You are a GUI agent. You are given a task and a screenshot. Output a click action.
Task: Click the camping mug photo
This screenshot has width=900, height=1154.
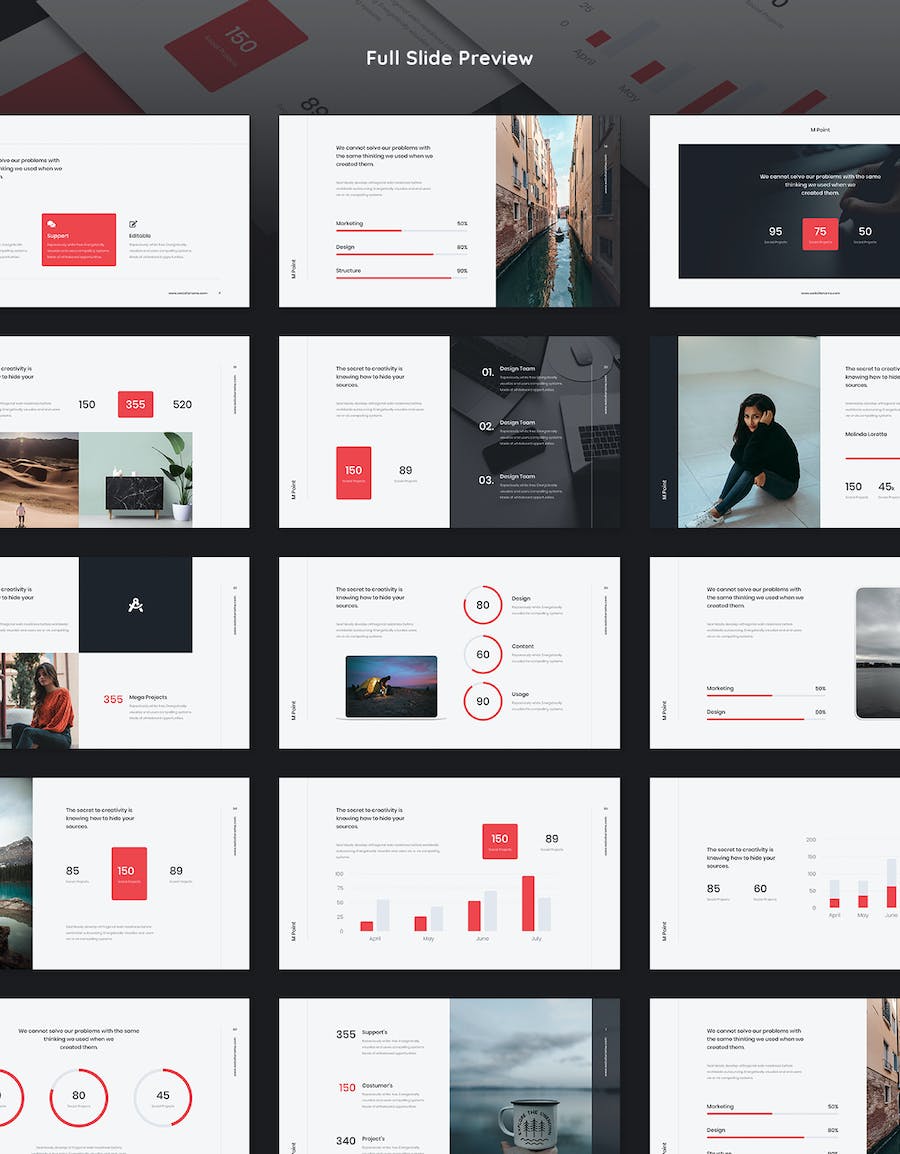tap(520, 1076)
